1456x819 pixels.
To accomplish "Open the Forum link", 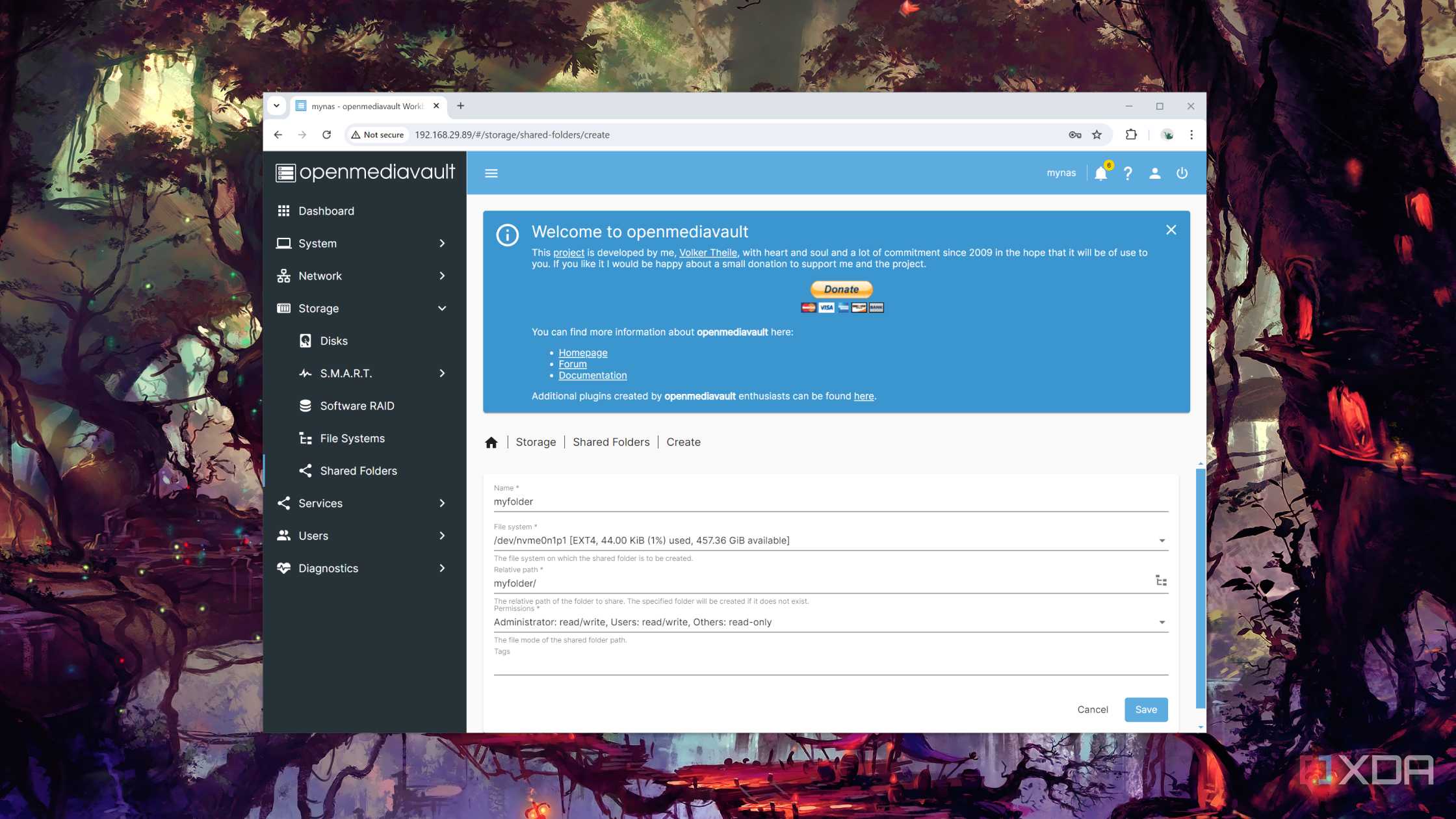I will [573, 364].
